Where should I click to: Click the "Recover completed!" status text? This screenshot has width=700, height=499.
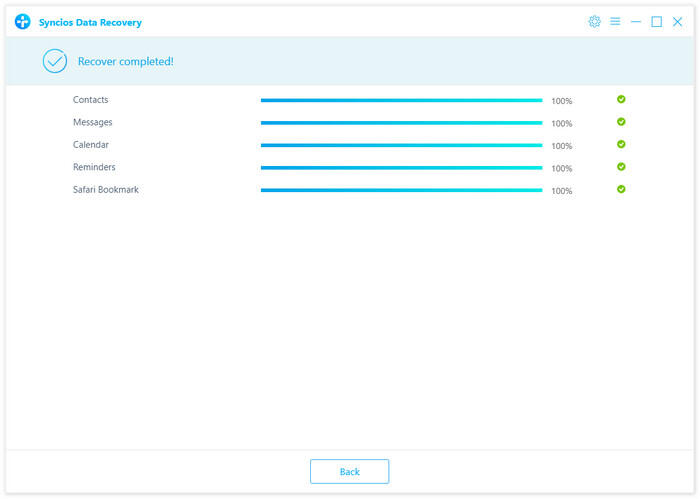click(x=126, y=62)
